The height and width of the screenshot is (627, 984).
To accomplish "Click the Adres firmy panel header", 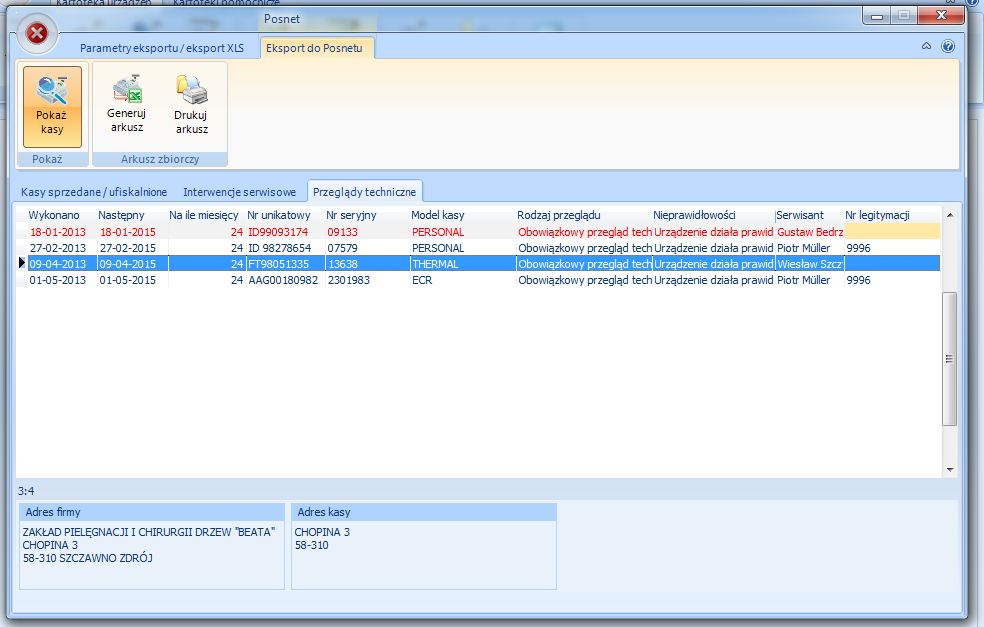I will tap(152, 512).
